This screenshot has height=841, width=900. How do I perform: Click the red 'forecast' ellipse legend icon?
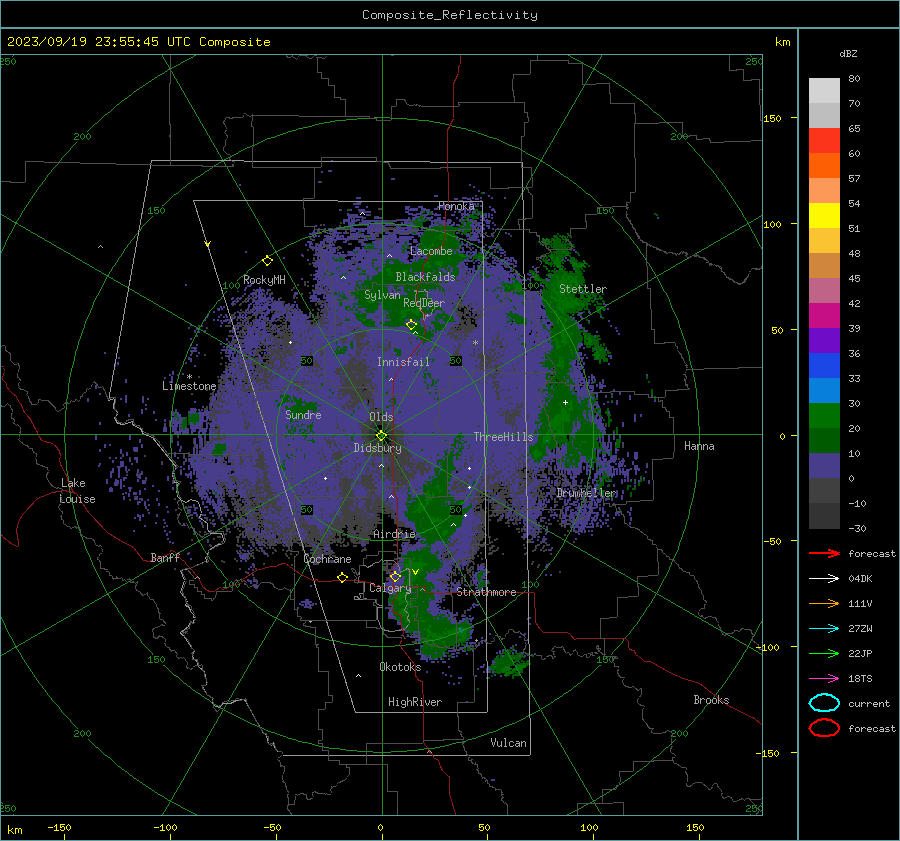click(x=824, y=728)
